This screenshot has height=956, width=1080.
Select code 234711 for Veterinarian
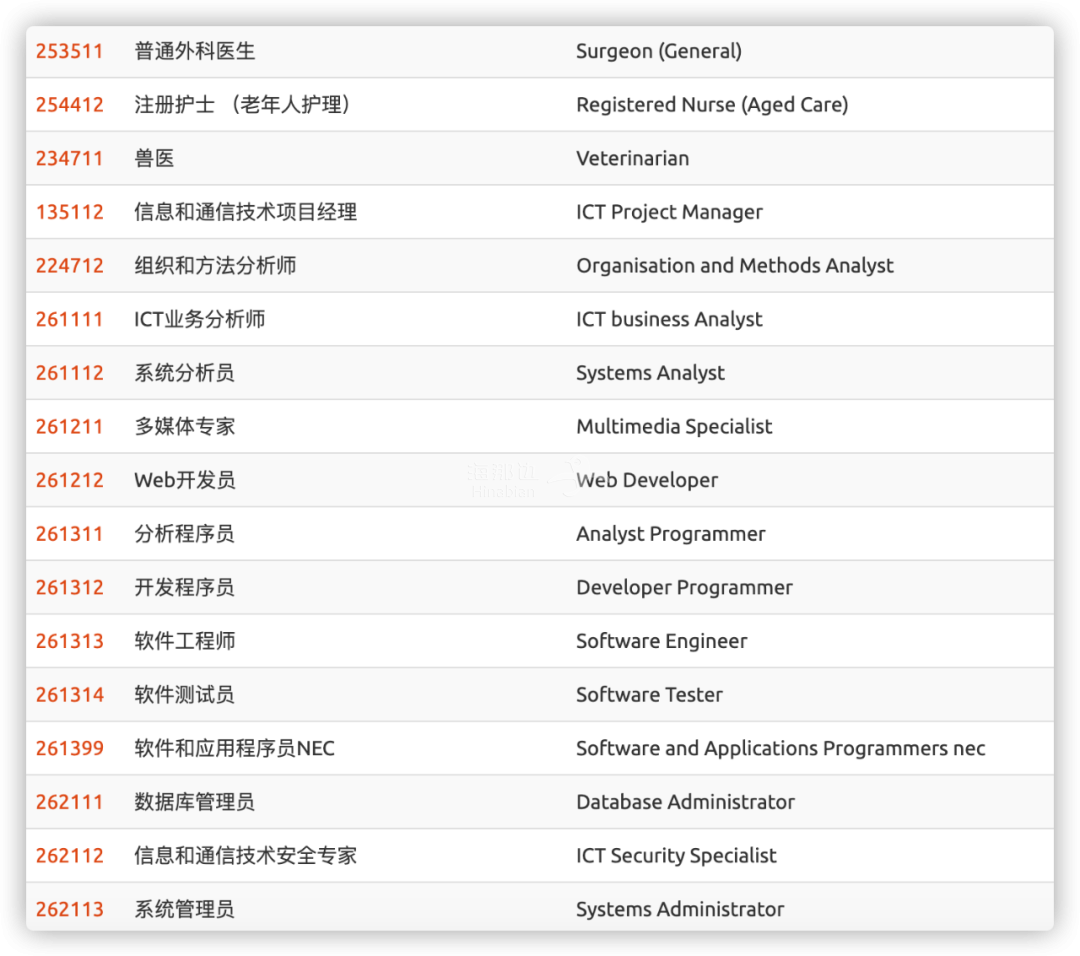[70, 158]
